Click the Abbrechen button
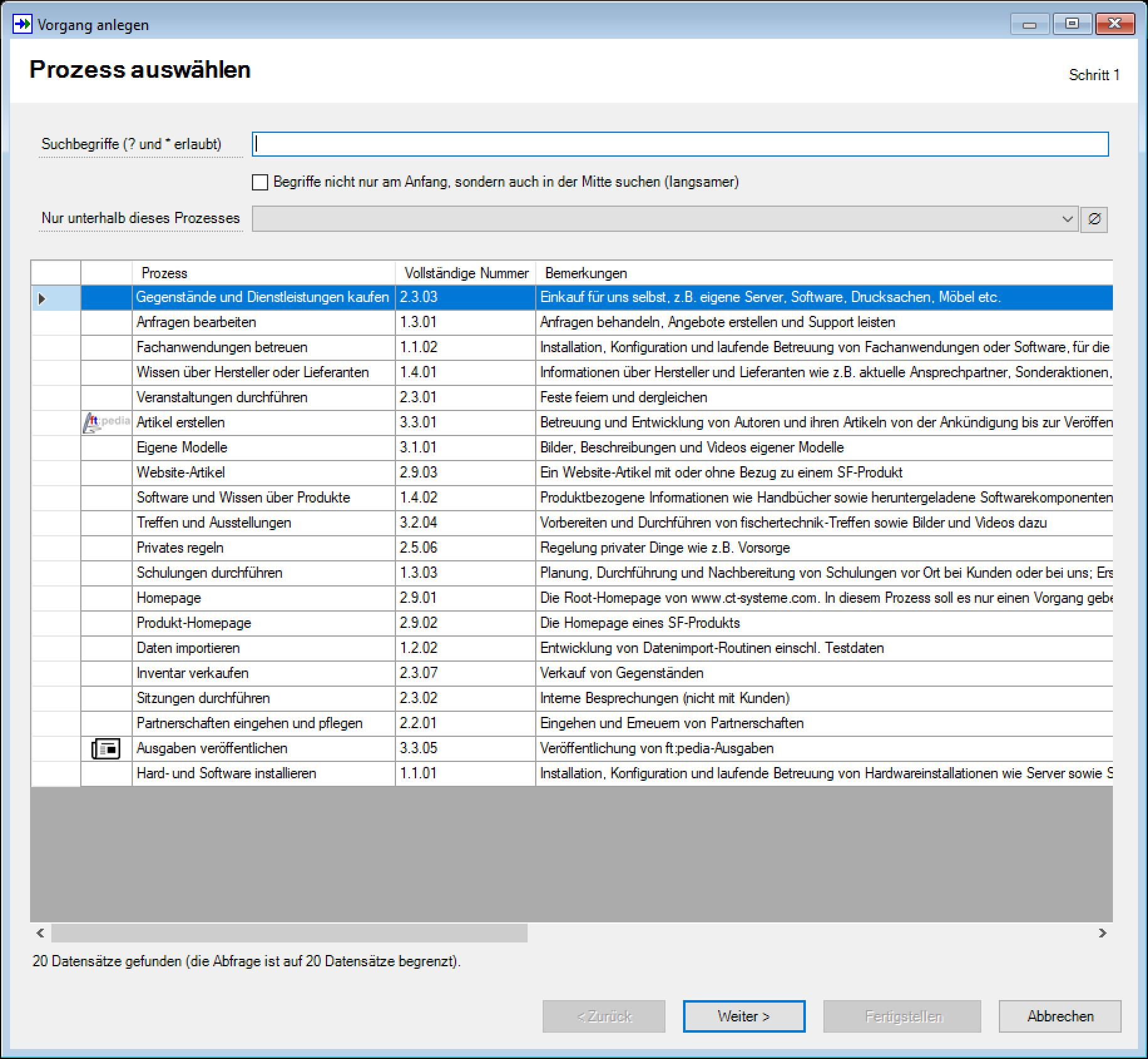Viewport: 1148px width, 1059px height. tap(1060, 1016)
